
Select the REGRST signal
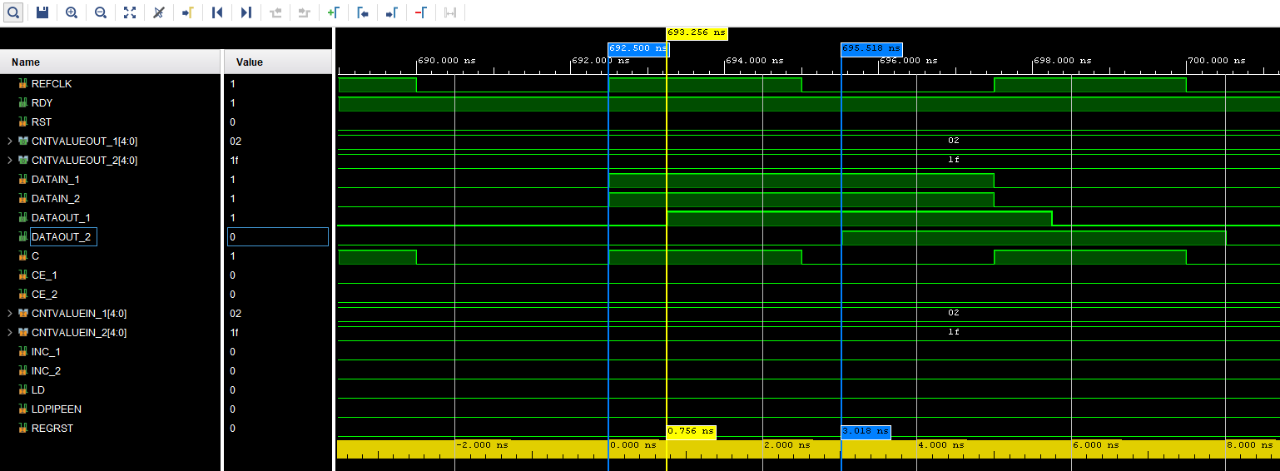coord(52,428)
